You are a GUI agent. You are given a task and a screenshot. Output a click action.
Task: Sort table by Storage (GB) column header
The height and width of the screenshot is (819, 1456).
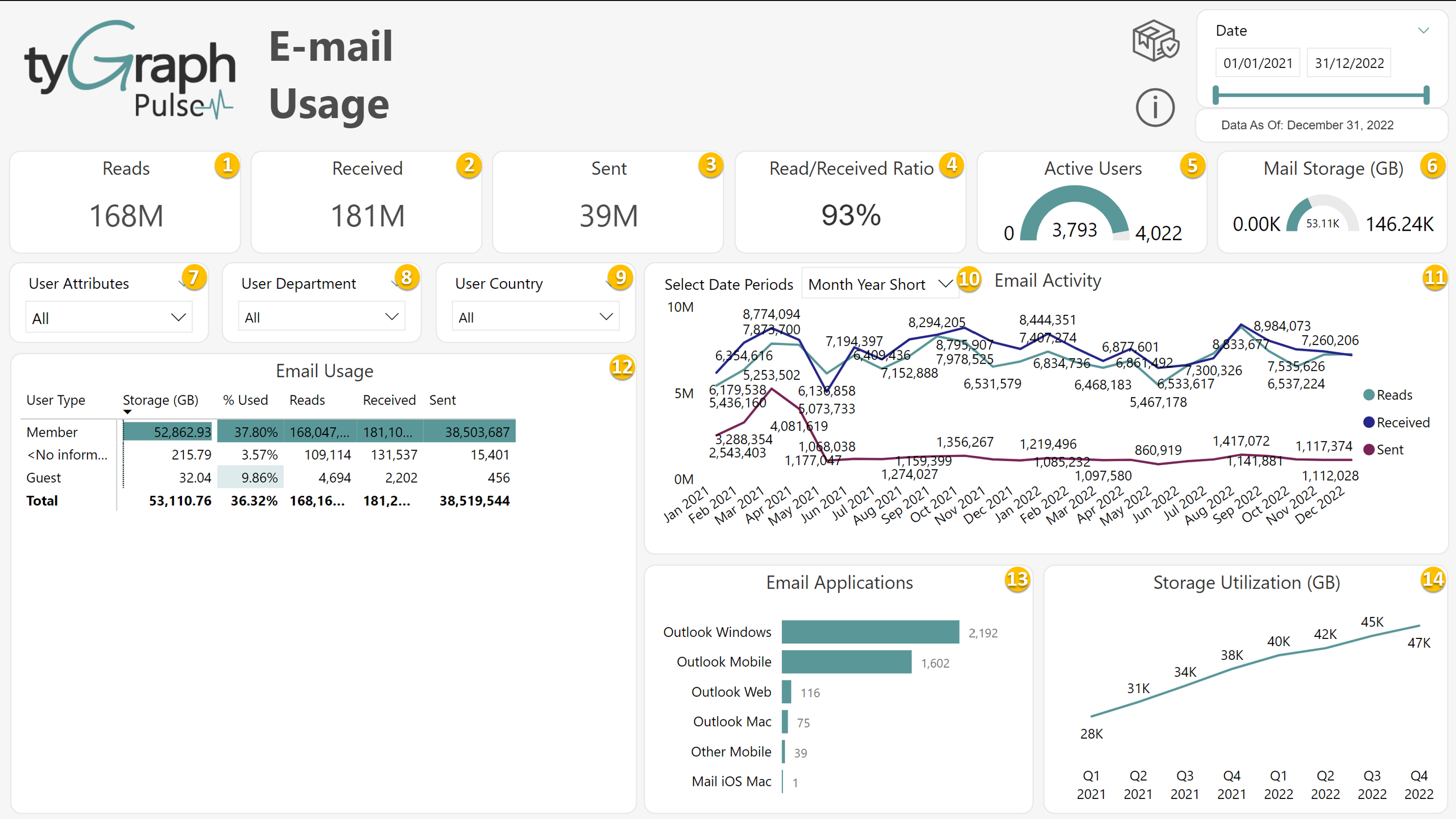(161, 400)
